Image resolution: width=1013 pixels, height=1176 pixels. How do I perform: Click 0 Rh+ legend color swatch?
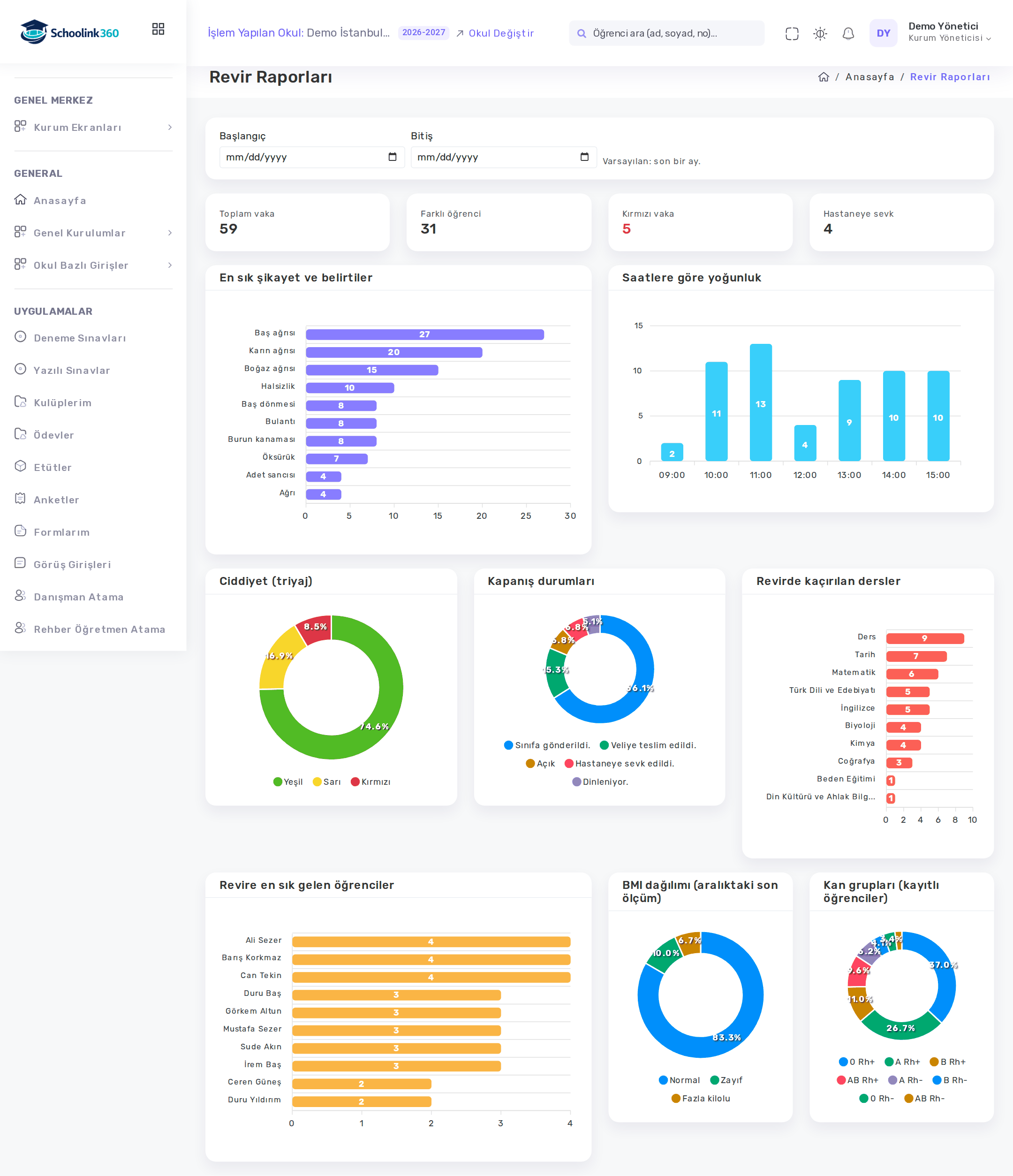pos(843,1062)
